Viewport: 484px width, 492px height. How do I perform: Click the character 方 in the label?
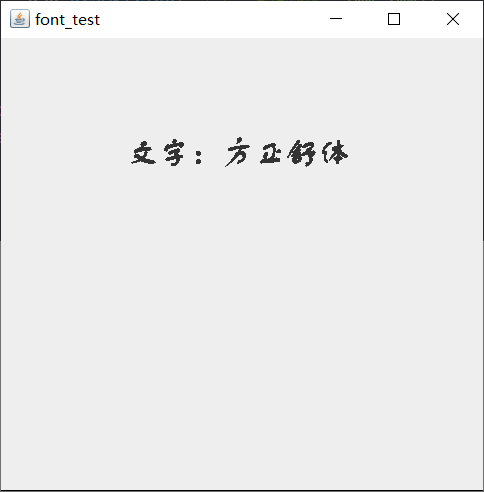coord(237,152)
